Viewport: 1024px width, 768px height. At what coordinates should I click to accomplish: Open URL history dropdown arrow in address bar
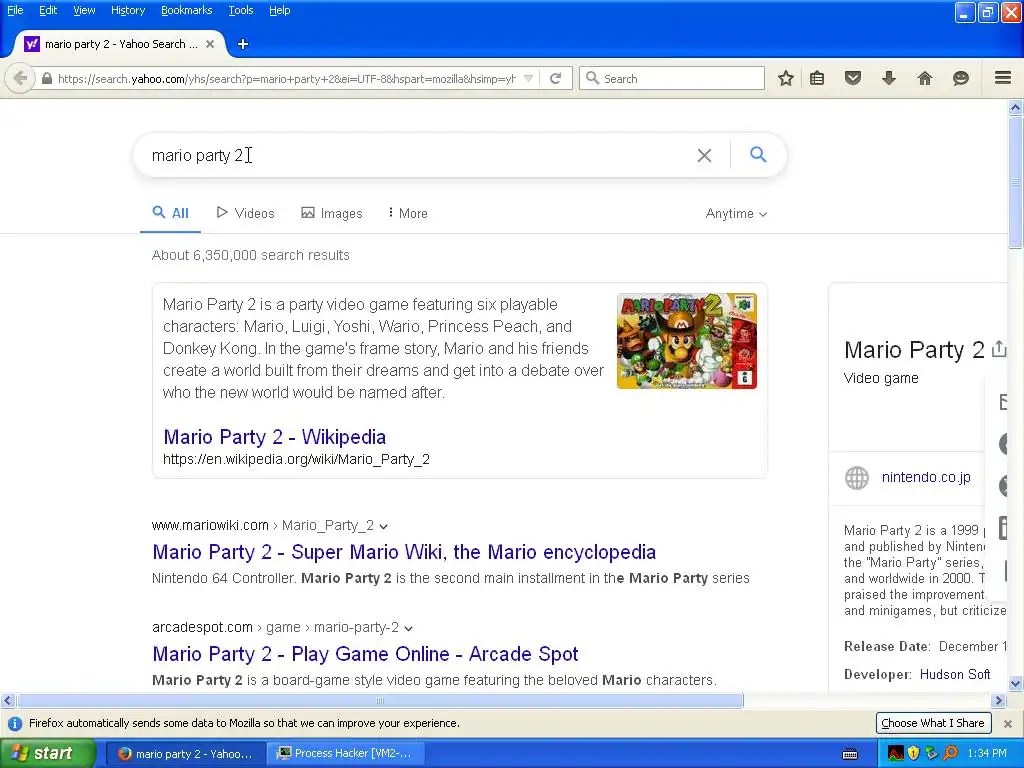point(529,78)
